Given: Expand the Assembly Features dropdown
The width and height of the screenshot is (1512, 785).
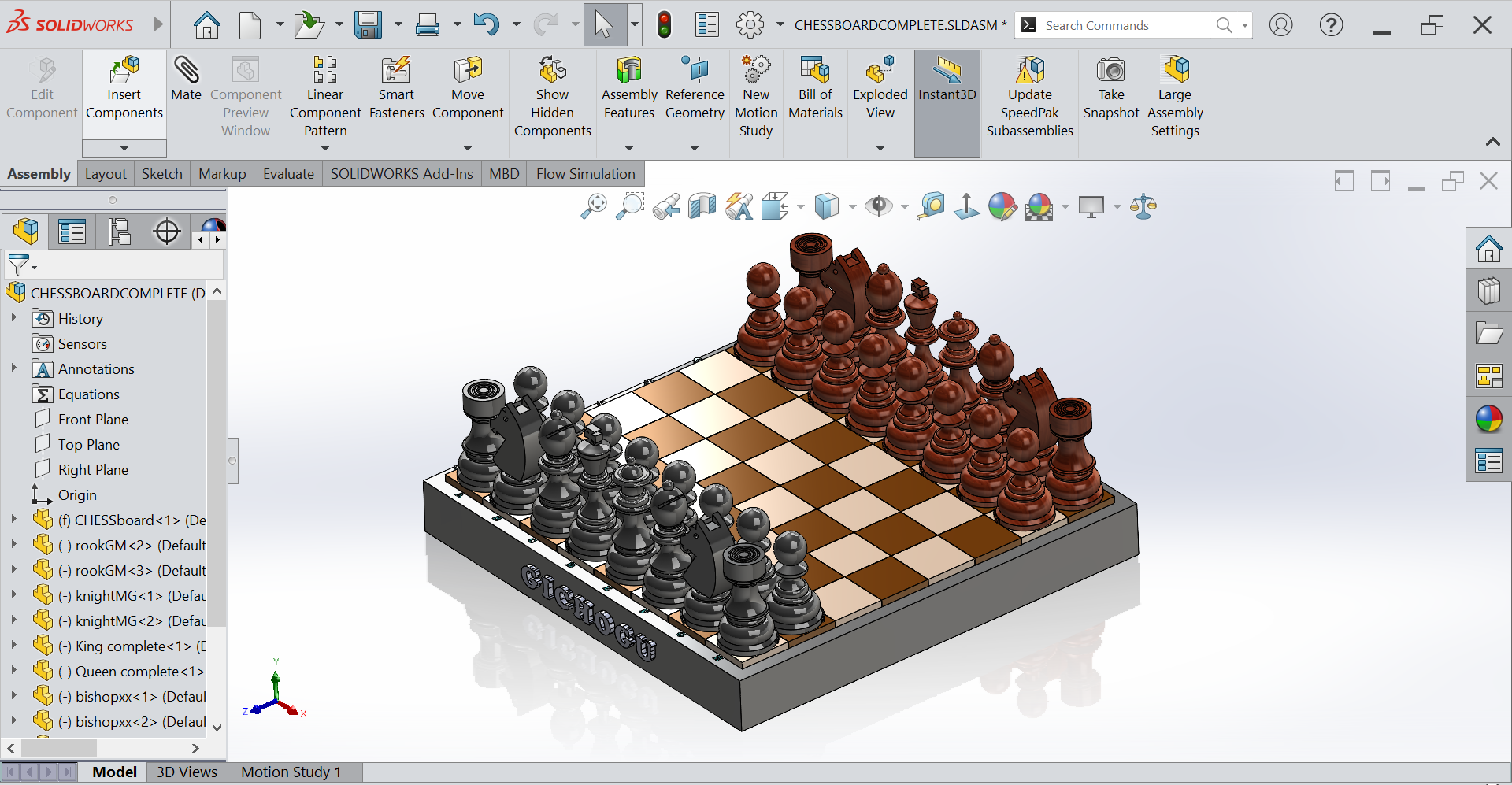Looking at the screenshot, I should (x=629, y=148).
